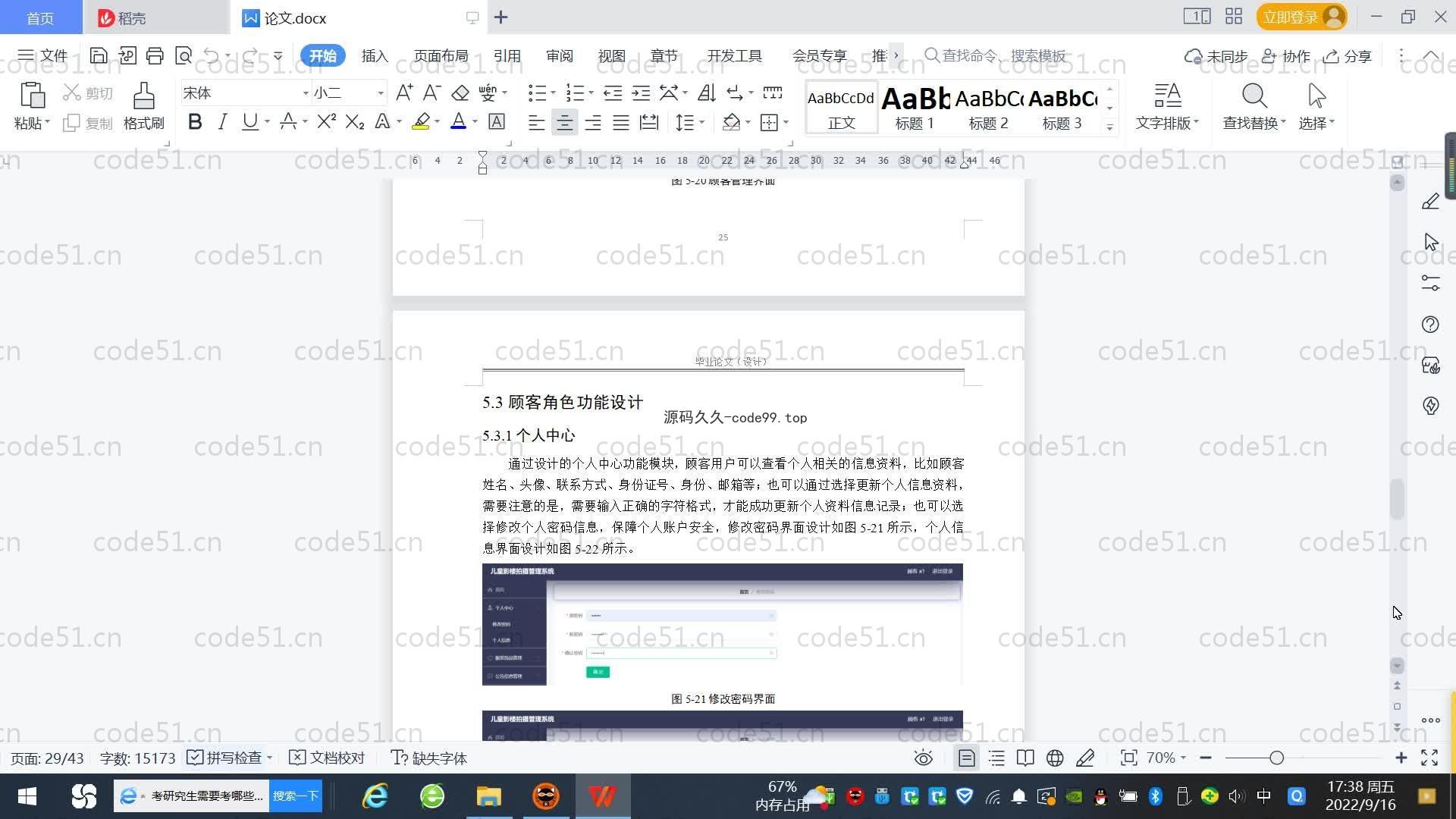Click the pen tool in right sidebar
Image resolution: width=1456 pixels, height=819 pixels.
1430,202
